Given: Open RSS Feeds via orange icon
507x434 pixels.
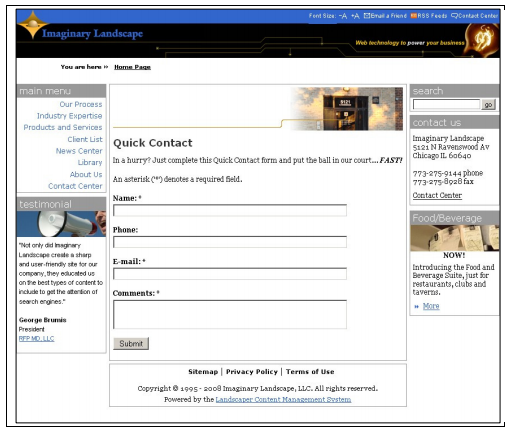Looking at the screenshot, I should click(x=414, y=16).
